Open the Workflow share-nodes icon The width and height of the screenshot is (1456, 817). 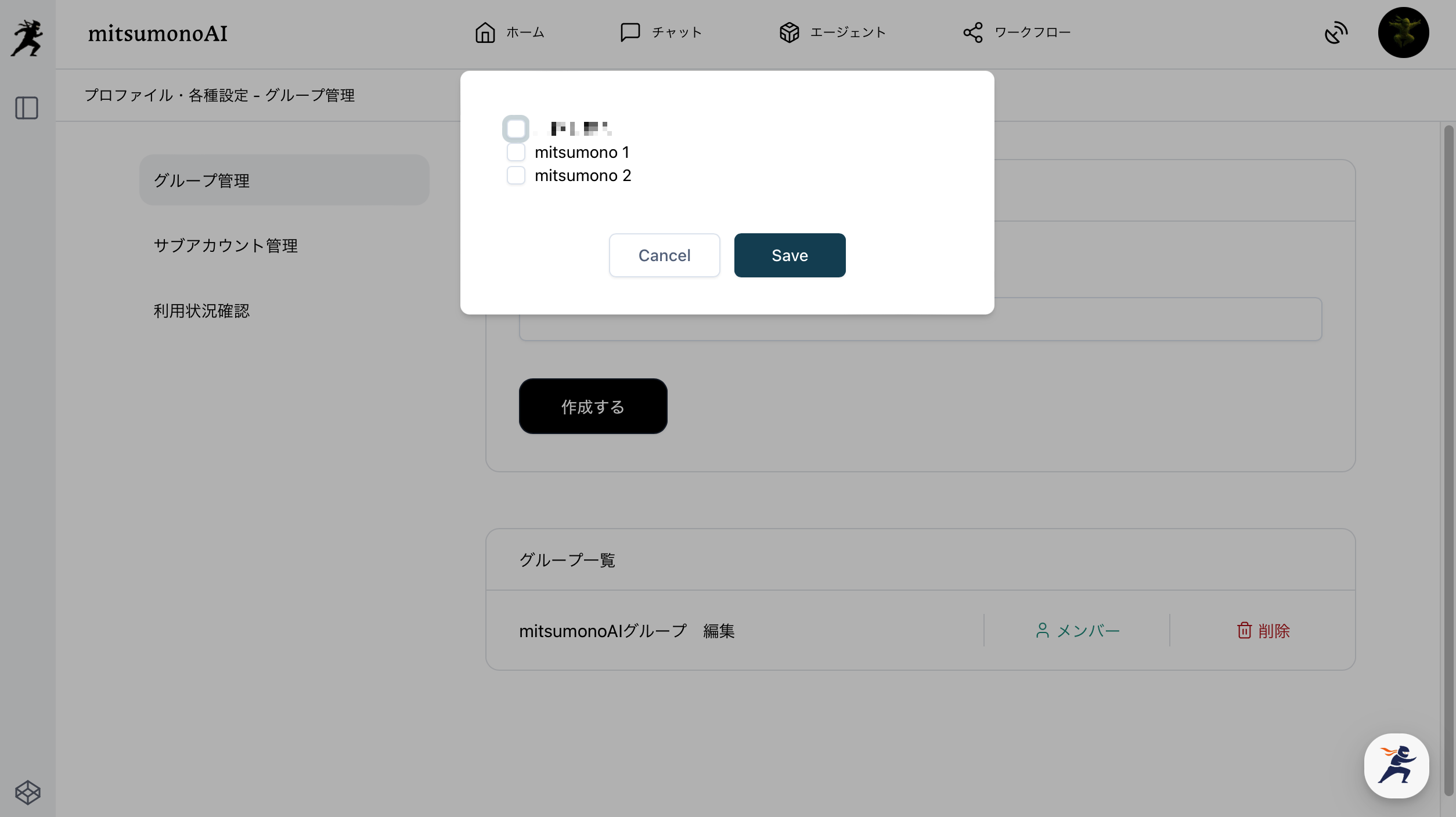(973, 32)
